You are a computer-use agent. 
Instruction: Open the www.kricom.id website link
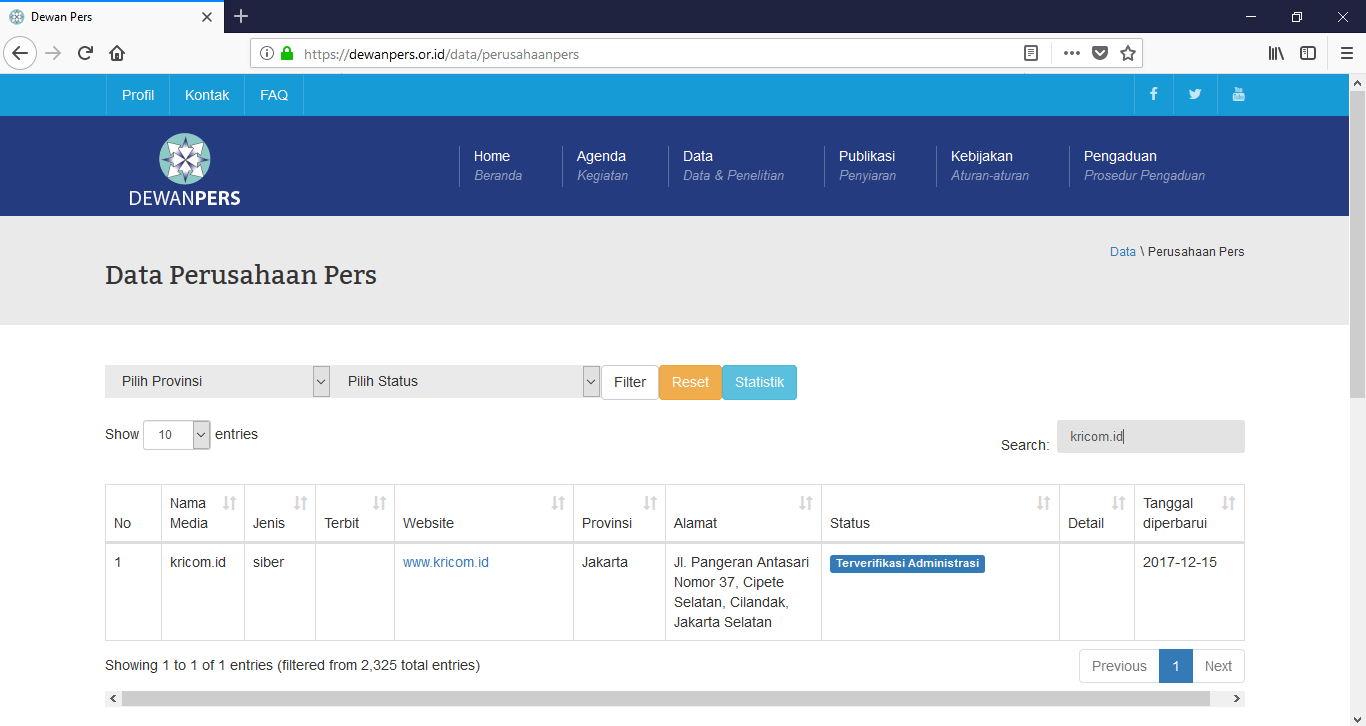click(446, 562)
